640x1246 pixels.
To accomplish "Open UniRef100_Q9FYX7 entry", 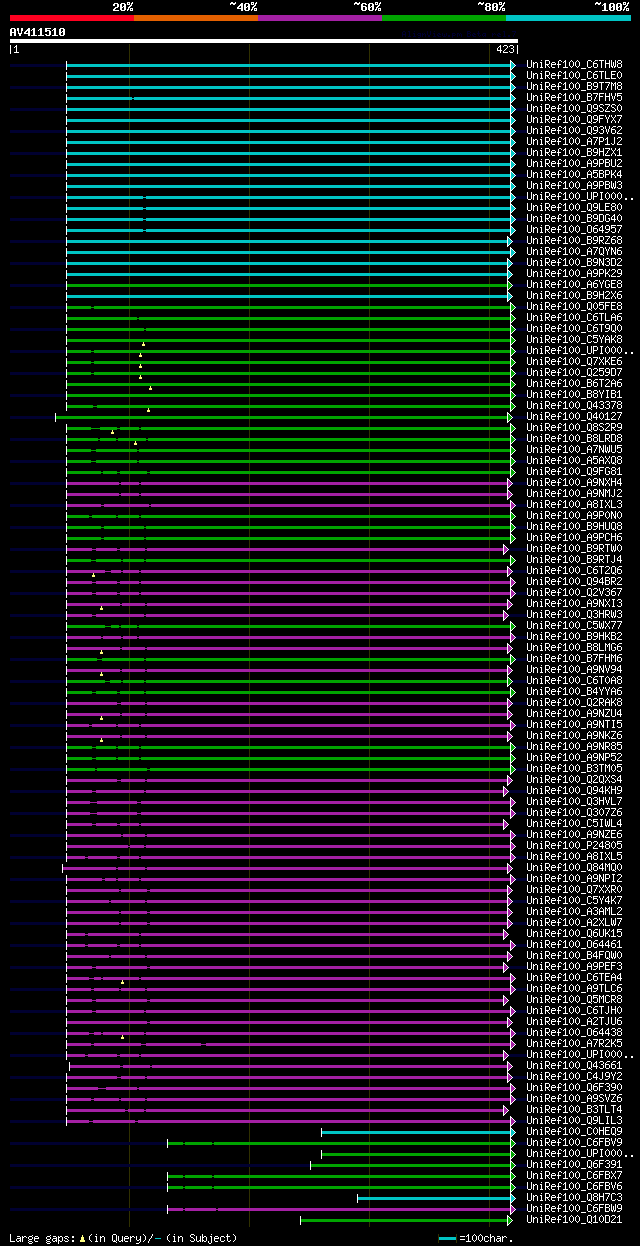I will tap(574, 119).
